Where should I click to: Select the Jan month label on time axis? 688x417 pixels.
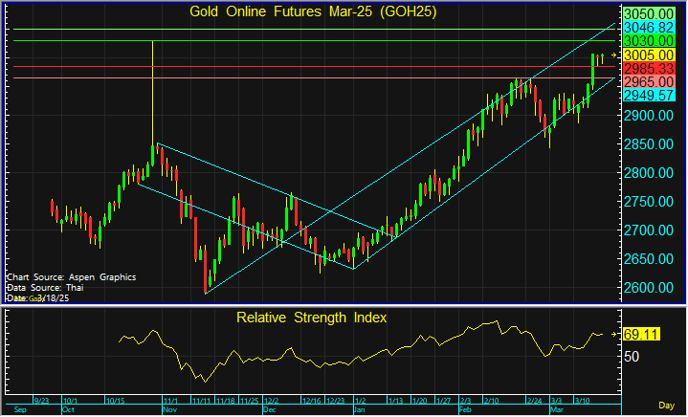coord(359,409)
